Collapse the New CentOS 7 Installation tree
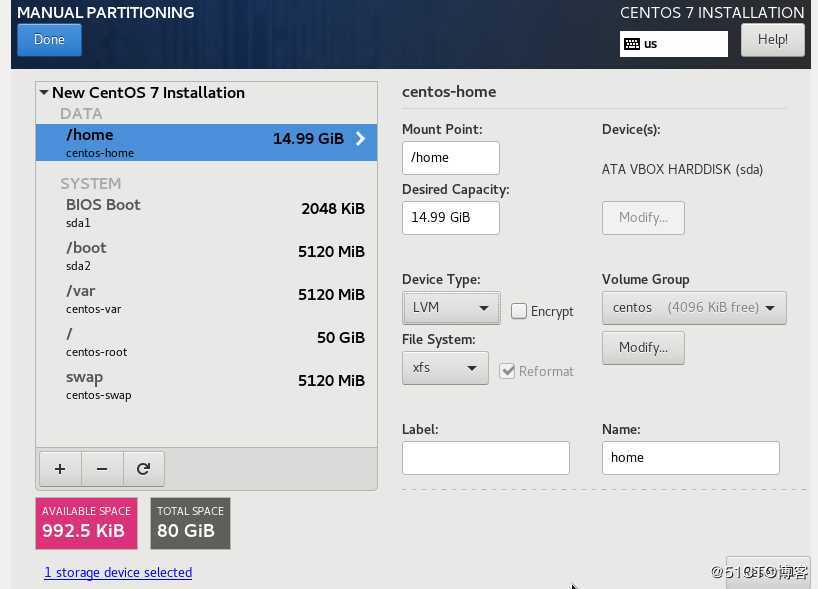 tap(44, 93)
